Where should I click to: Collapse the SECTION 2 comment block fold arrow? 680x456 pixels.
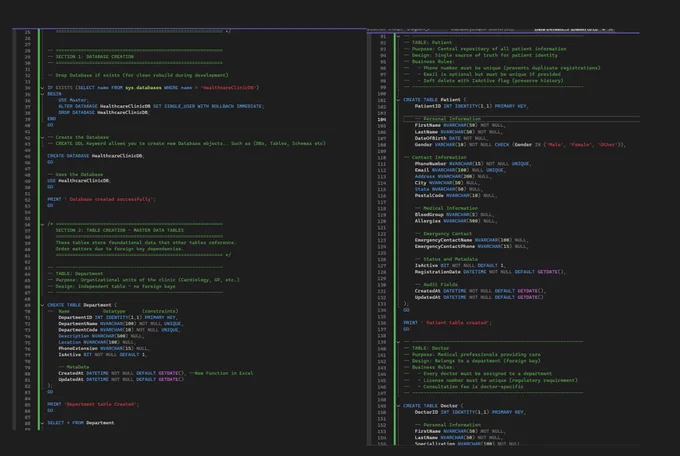coord(42,224)
